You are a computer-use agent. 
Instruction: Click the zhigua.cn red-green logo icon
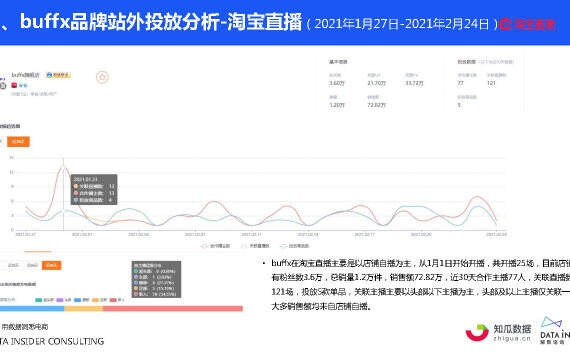pyautogui.click(x=477, y=332)
